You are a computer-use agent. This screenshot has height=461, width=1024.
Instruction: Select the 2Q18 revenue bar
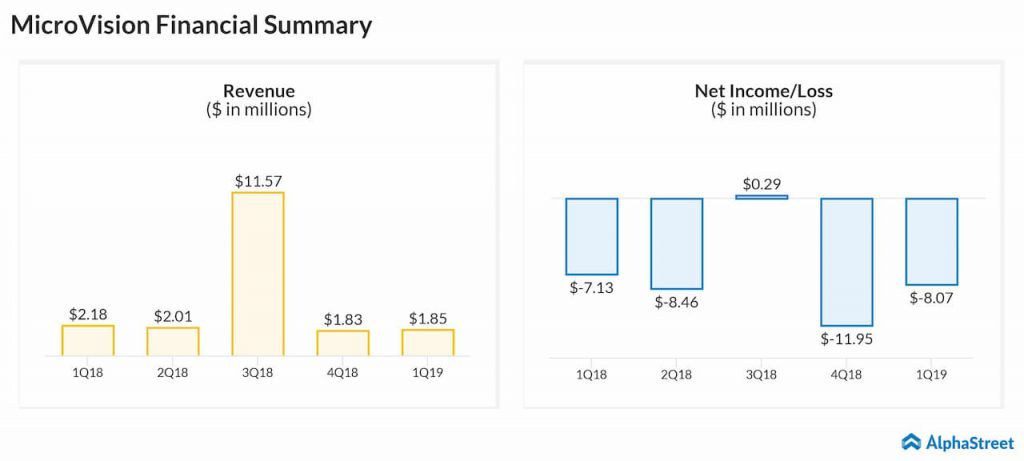click(173, 341)
